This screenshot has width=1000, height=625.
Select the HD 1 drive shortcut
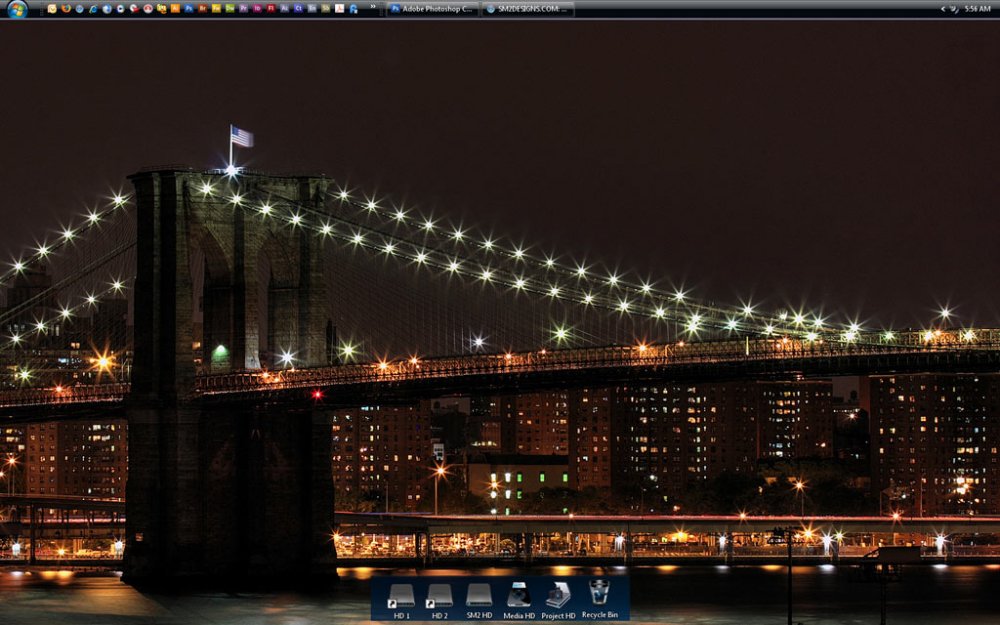(401, 600)
